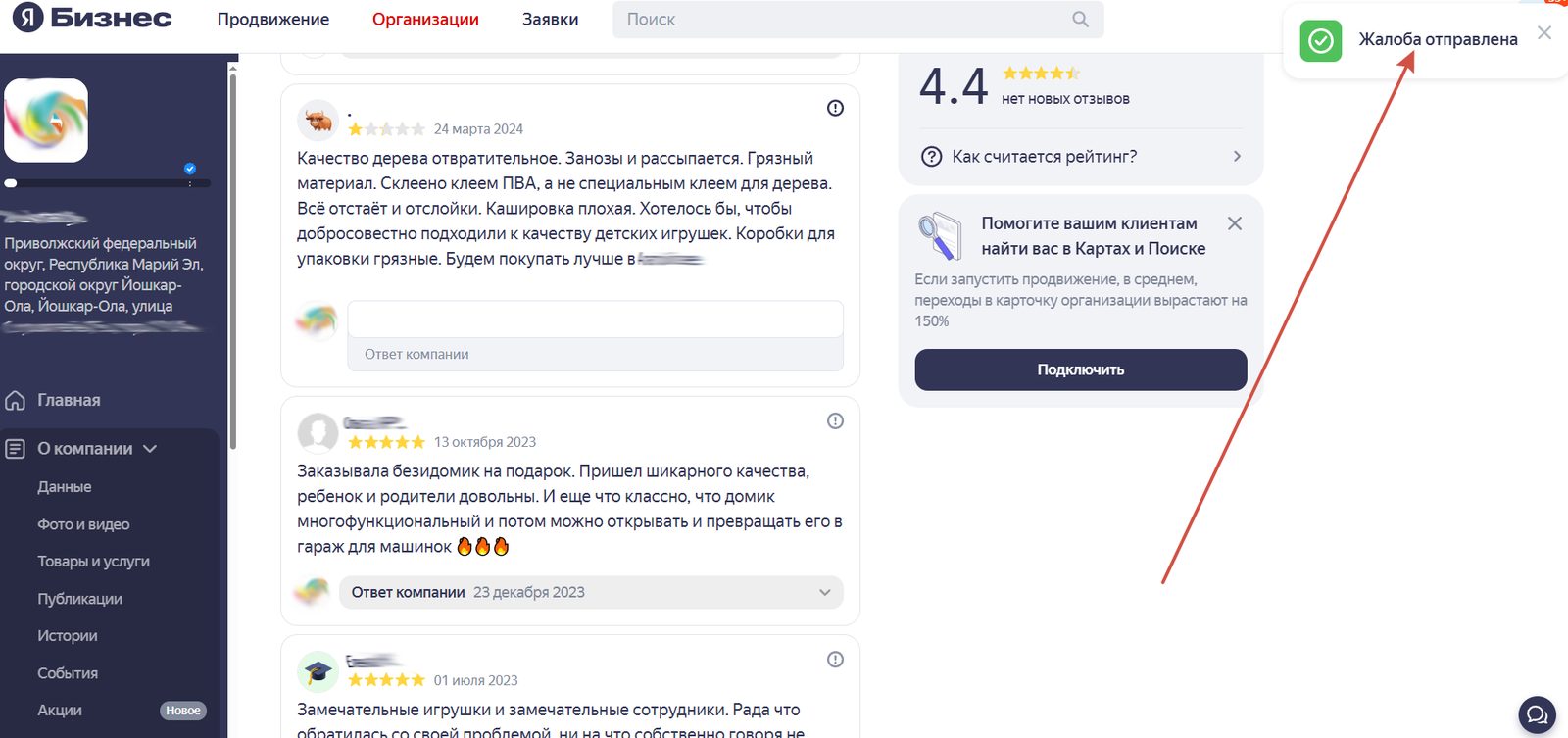
Task: Open the Yandex Business logo home
Action: [92, 18]
